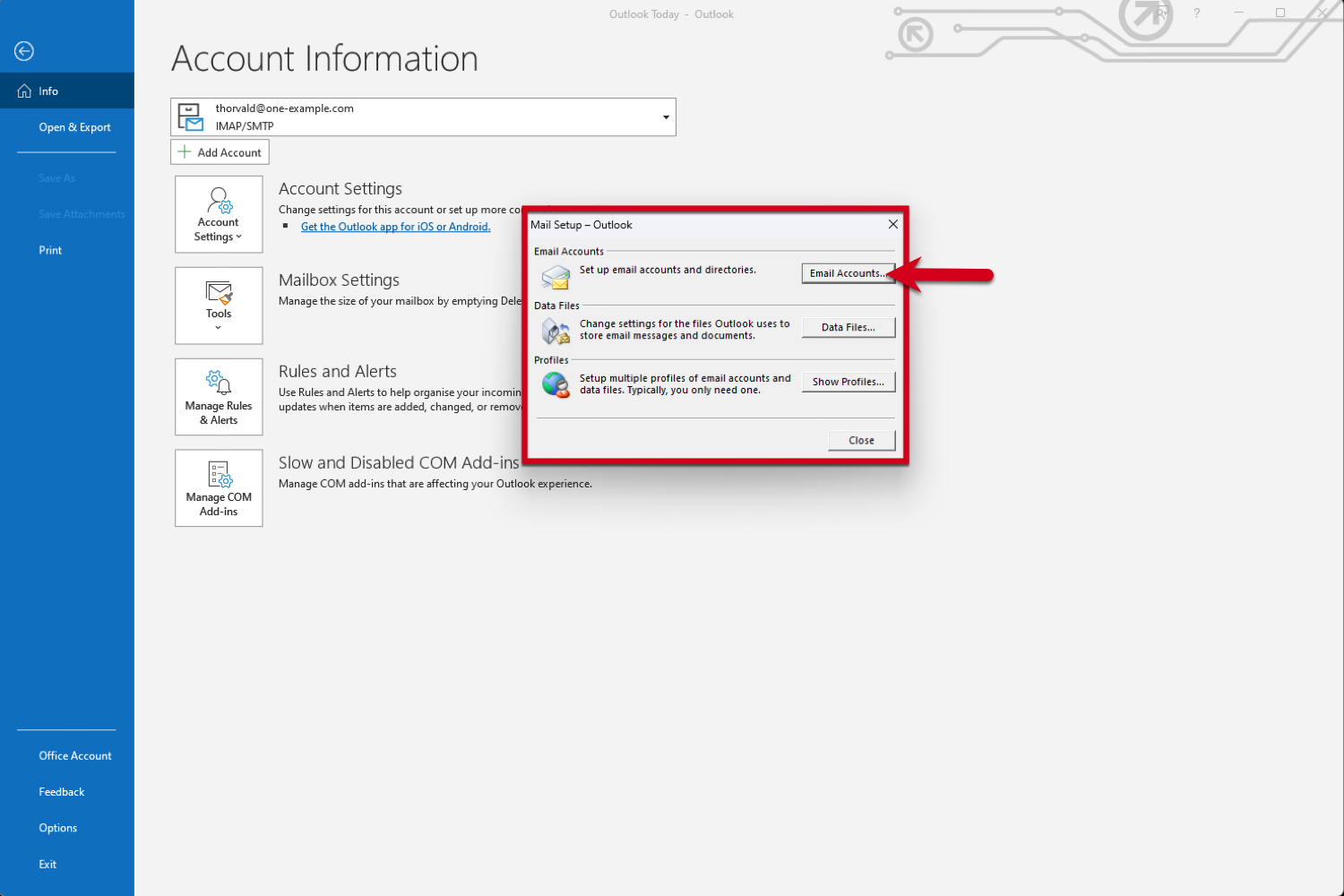Click the Data Files icon in Mail Setup

[556, 331]
